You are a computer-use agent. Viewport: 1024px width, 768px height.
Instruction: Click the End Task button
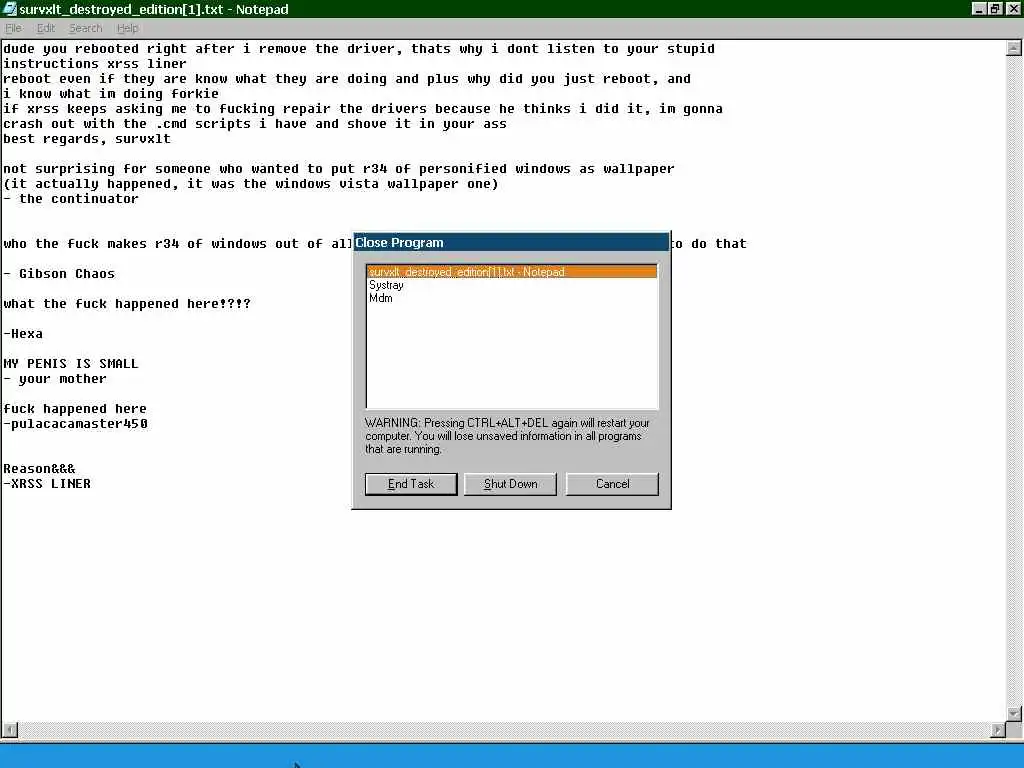point(411,484)
